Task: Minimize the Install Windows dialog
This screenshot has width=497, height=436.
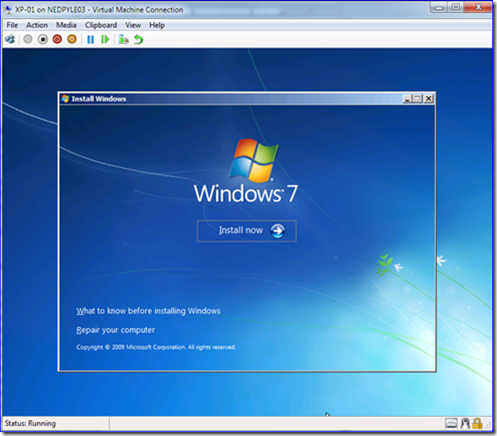Action: pos(407,99)
